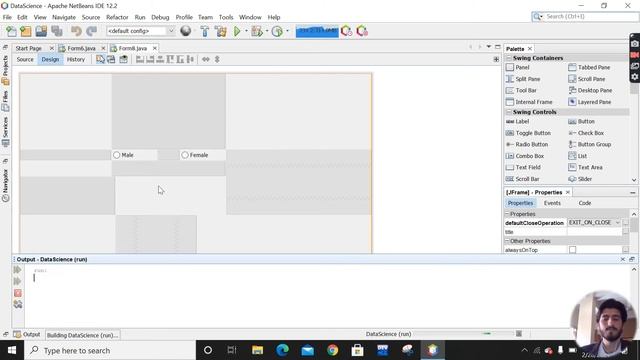The image size is (640, 360).
Task: Close the Form8.java tab
Action: (155, 48)
